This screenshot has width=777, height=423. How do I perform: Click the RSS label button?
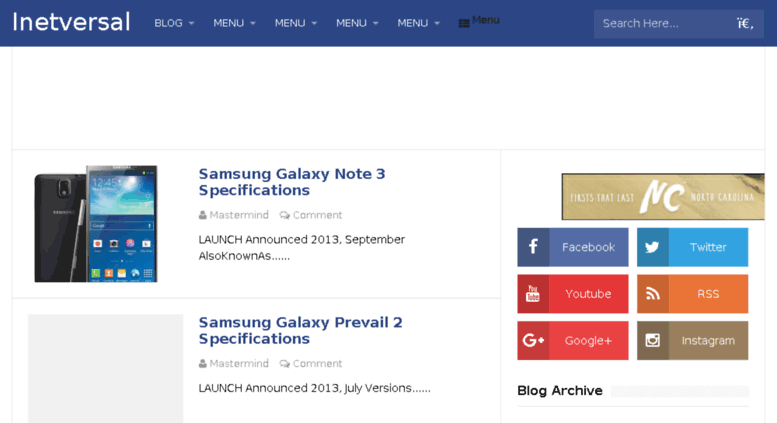[x=708, y=294]
